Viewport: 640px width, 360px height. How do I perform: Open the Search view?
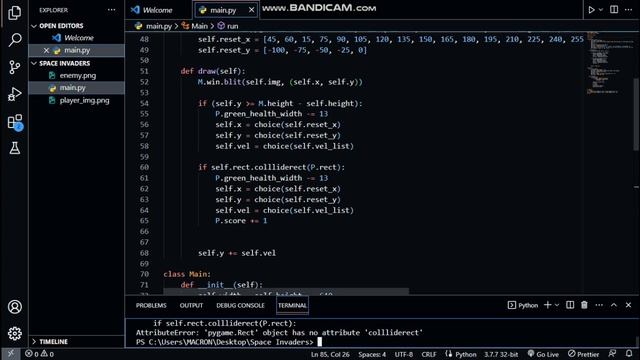(x=15, y=40)
